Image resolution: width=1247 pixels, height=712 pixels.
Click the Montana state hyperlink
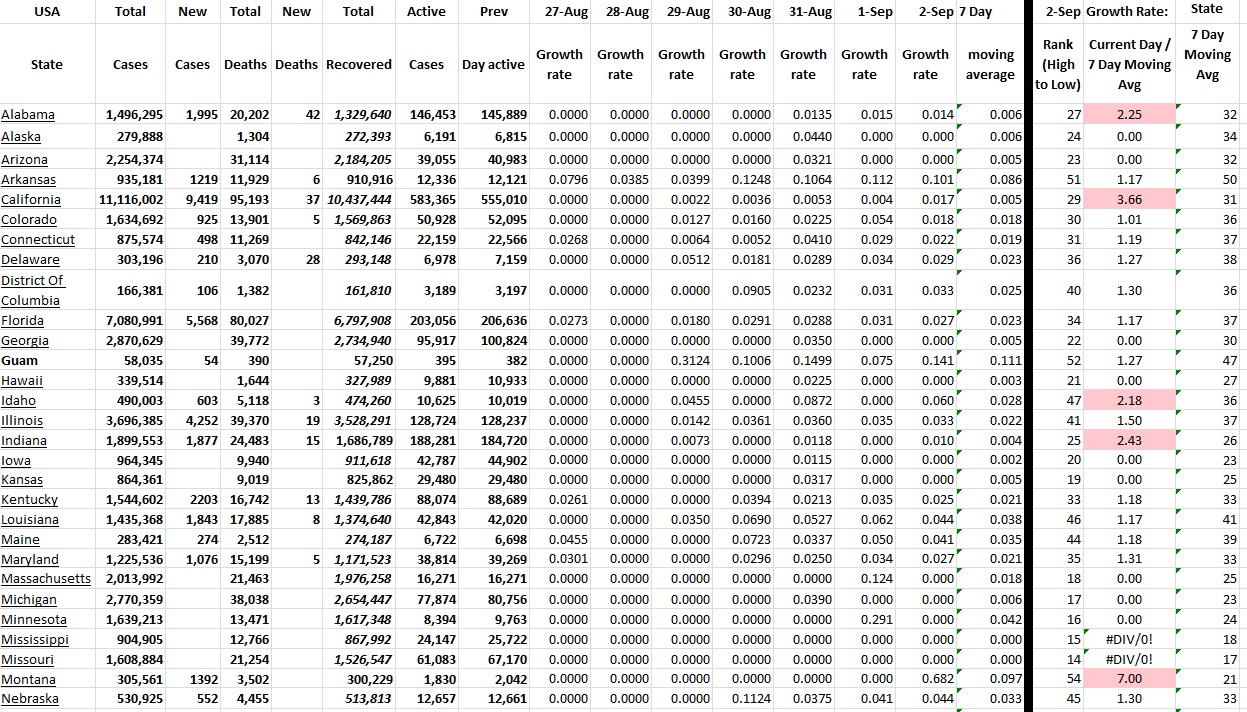29,679
